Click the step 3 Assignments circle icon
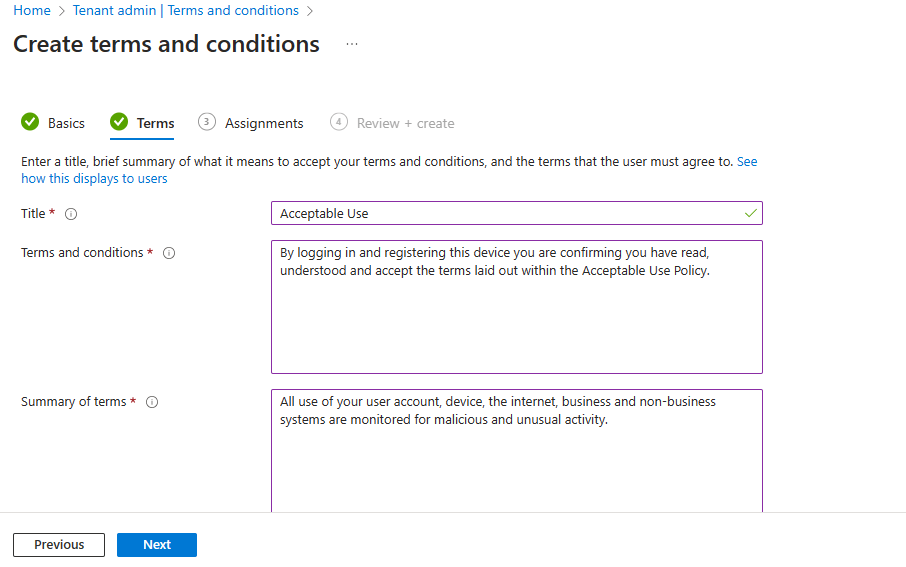This screenshot has width=906, height=567. [x=207, y=122]
